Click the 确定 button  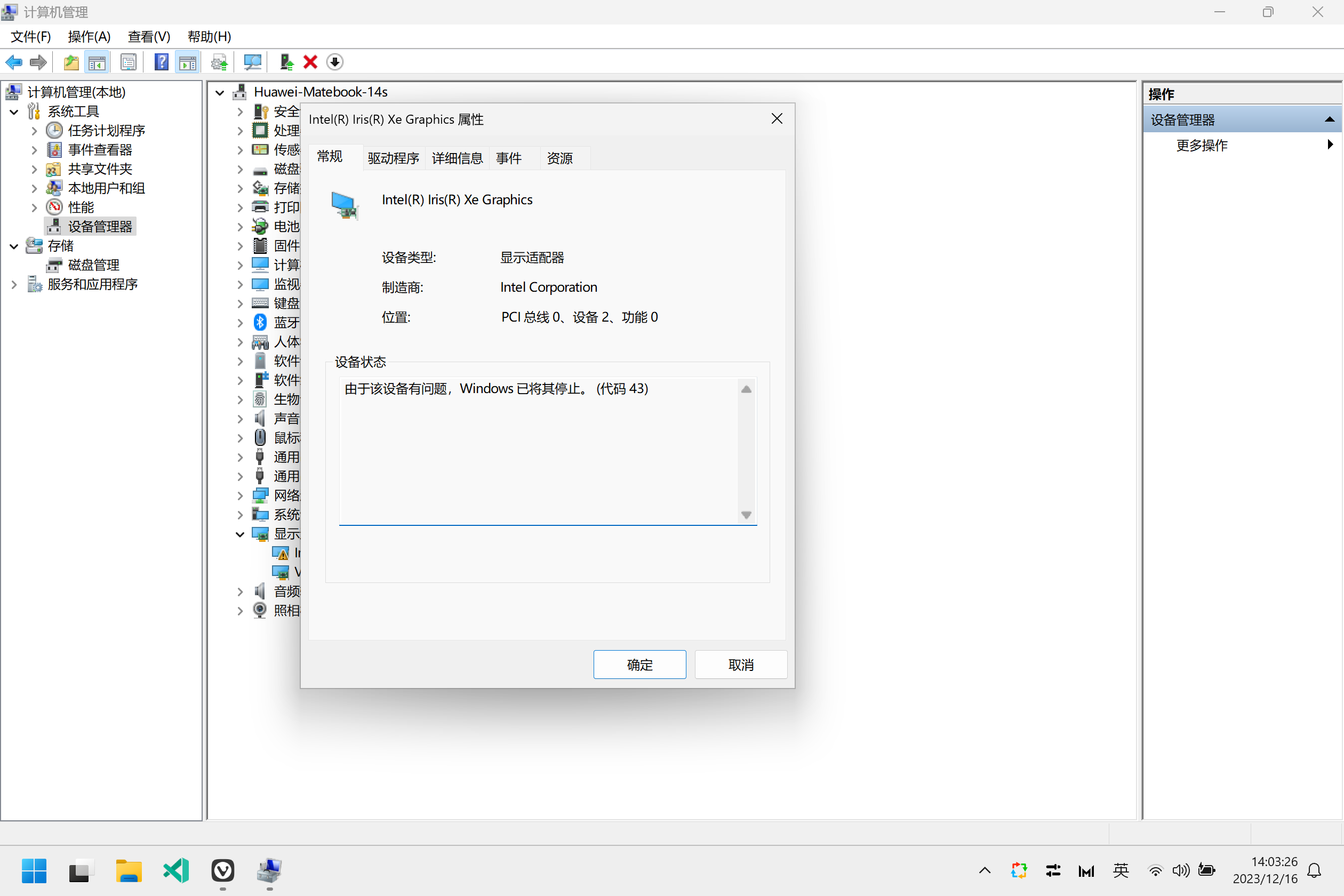pyautogui.click(x=639, y=665)
